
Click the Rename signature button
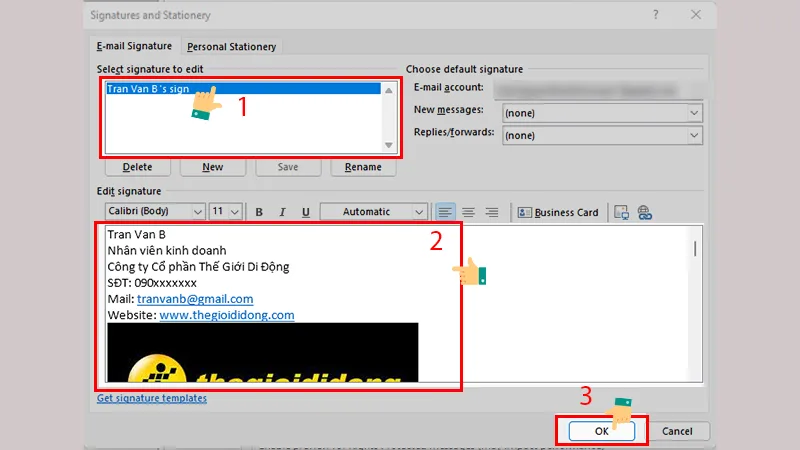364,167
